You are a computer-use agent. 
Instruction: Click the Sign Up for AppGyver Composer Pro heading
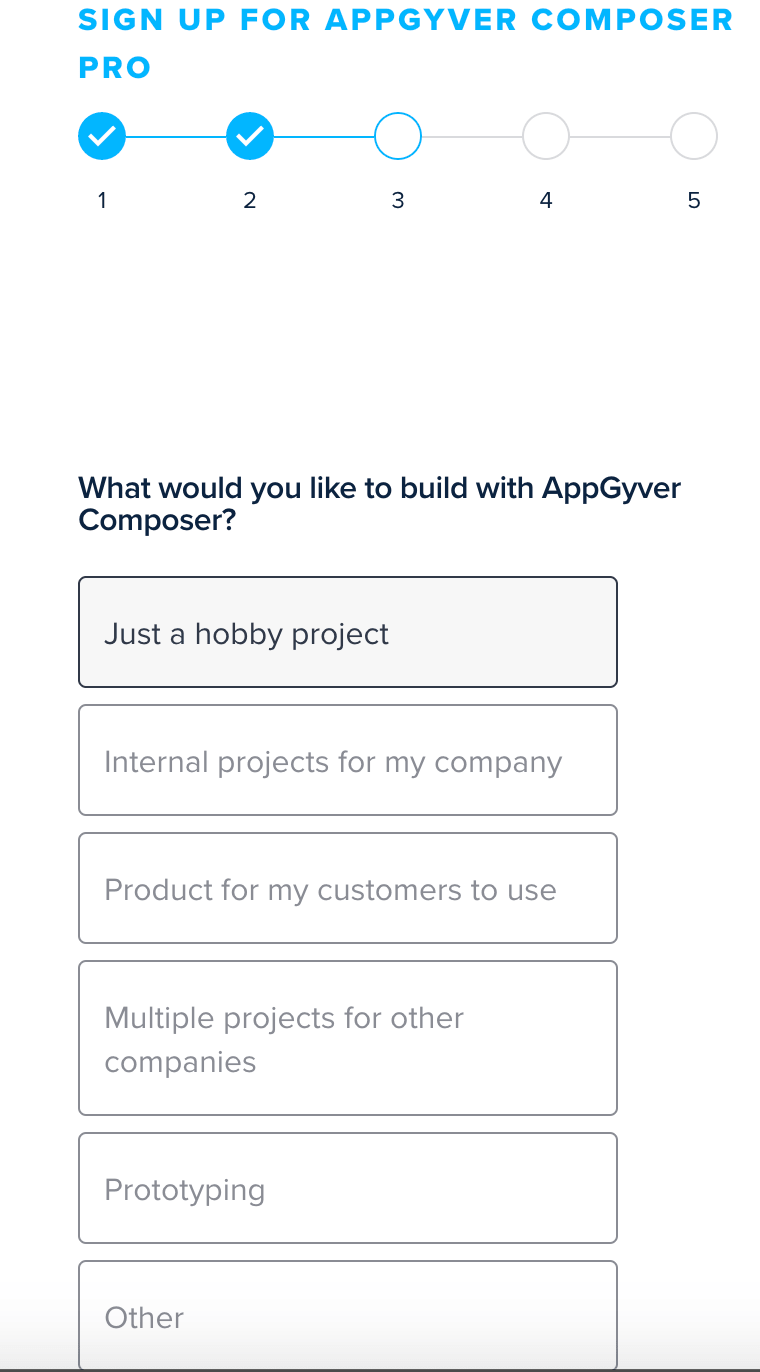tap(406, 43)
